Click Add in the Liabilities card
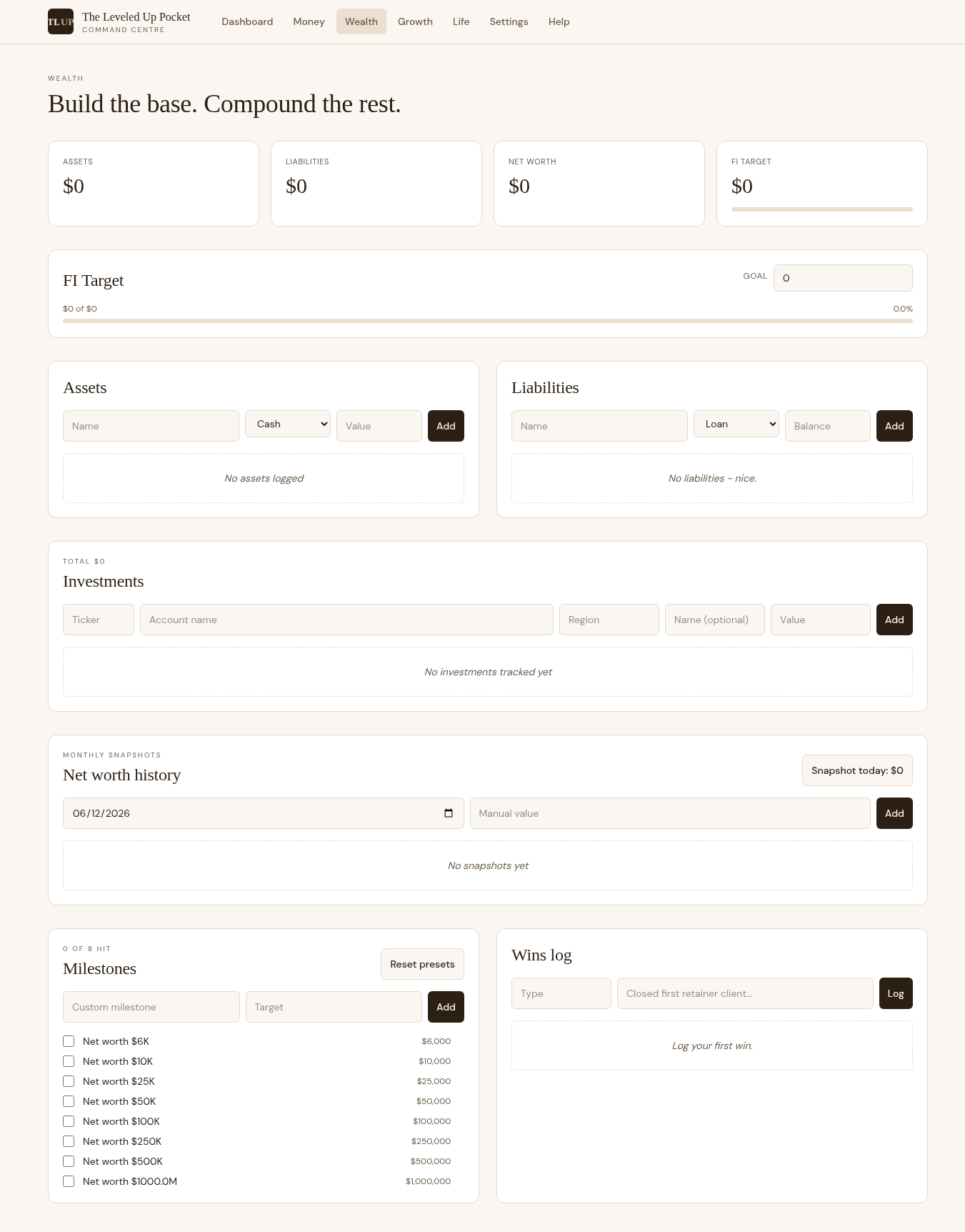 (x=894, y=426)
